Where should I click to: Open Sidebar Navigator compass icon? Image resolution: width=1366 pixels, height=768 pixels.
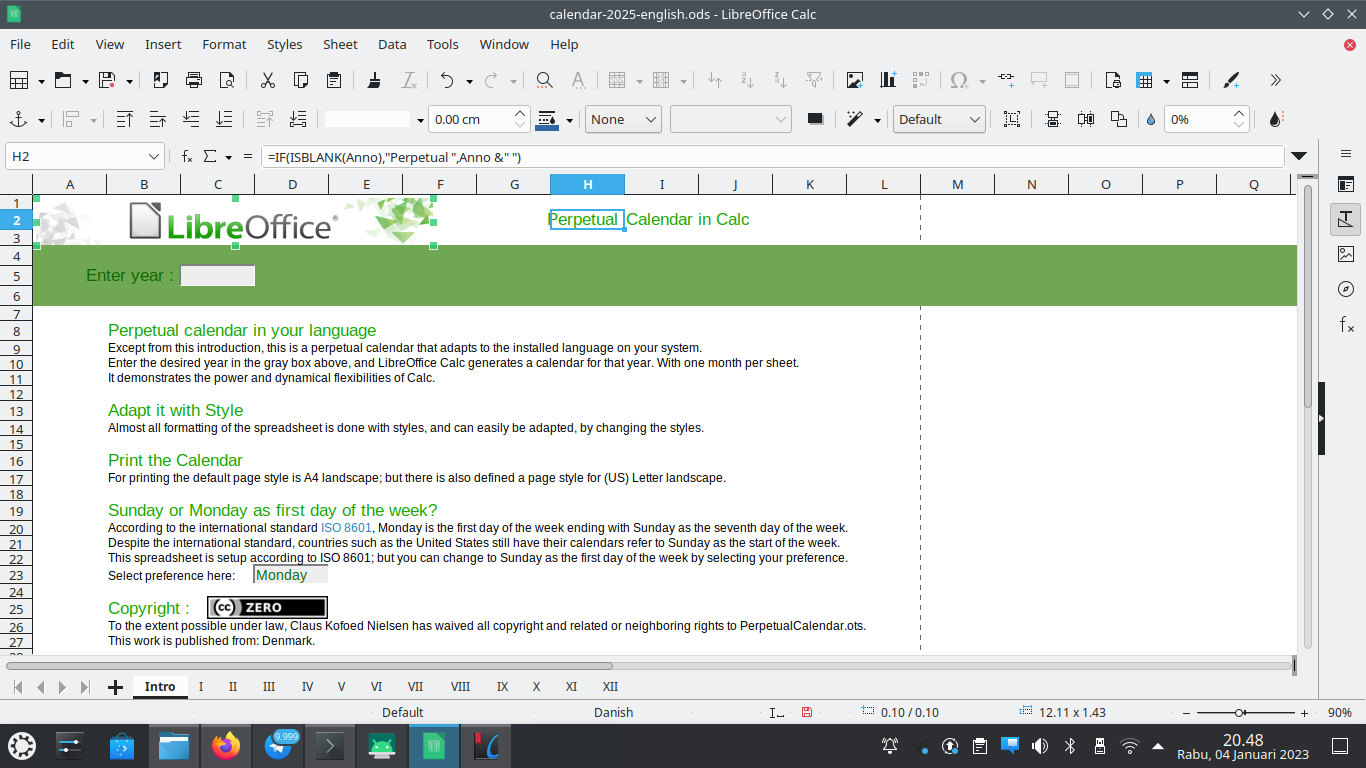1346,289
